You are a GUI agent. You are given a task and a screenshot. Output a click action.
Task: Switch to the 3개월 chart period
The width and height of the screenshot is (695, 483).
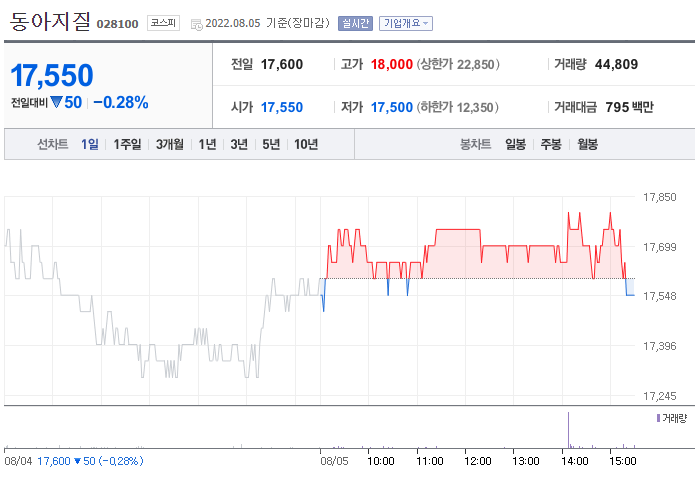click(170, 144)
